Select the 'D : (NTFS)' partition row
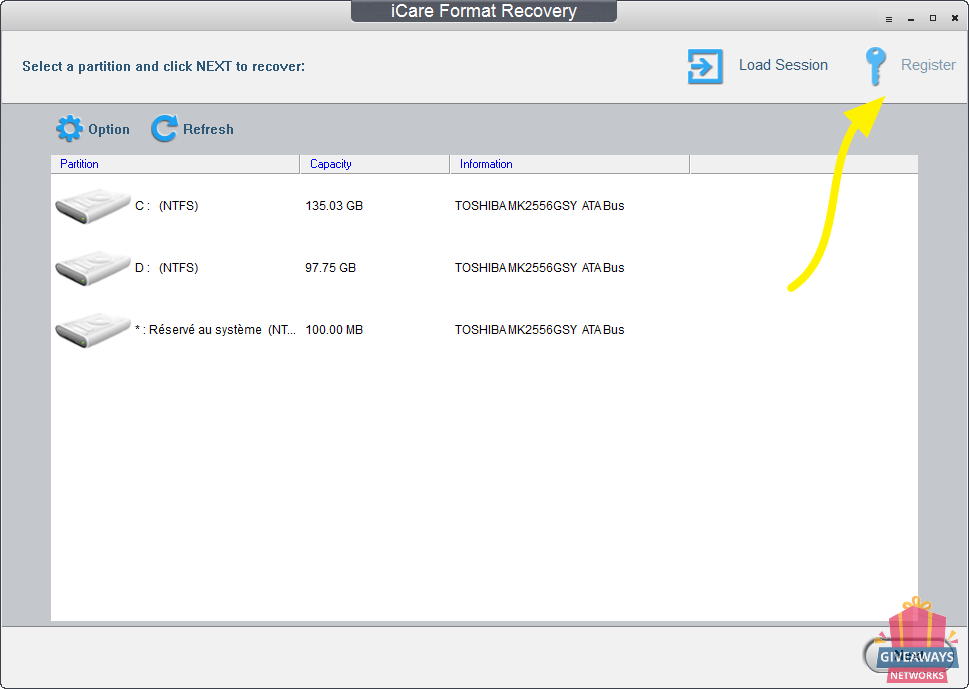This screenshot has height=689, width=969. [484, 268]
